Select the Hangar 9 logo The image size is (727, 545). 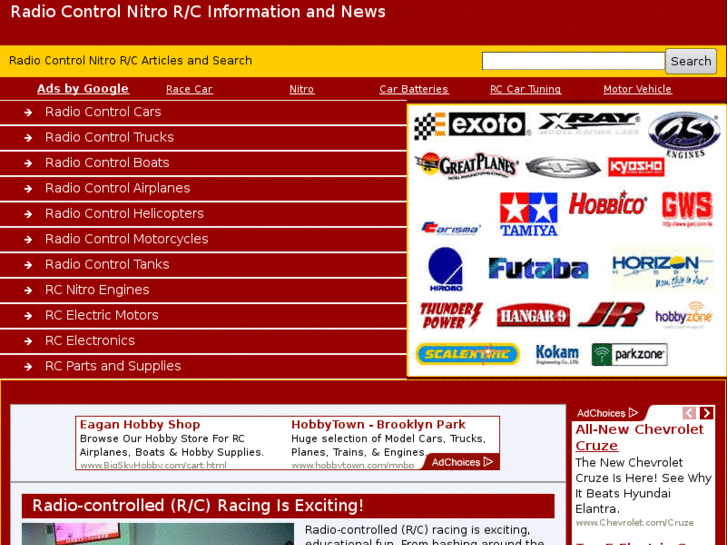pos(533,316)
